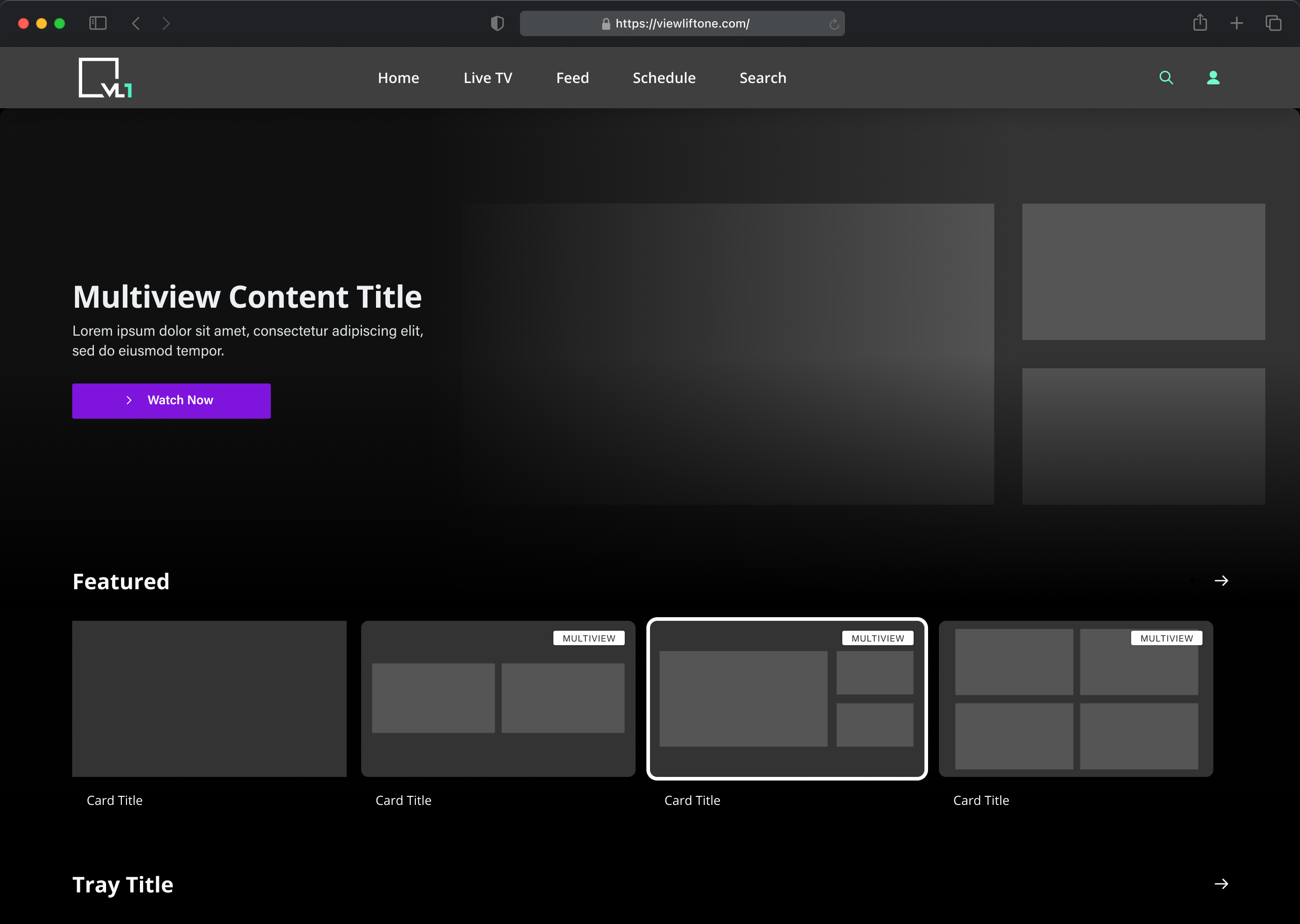
Task: Click the Featured tray left arrow
Action: 1197,580
